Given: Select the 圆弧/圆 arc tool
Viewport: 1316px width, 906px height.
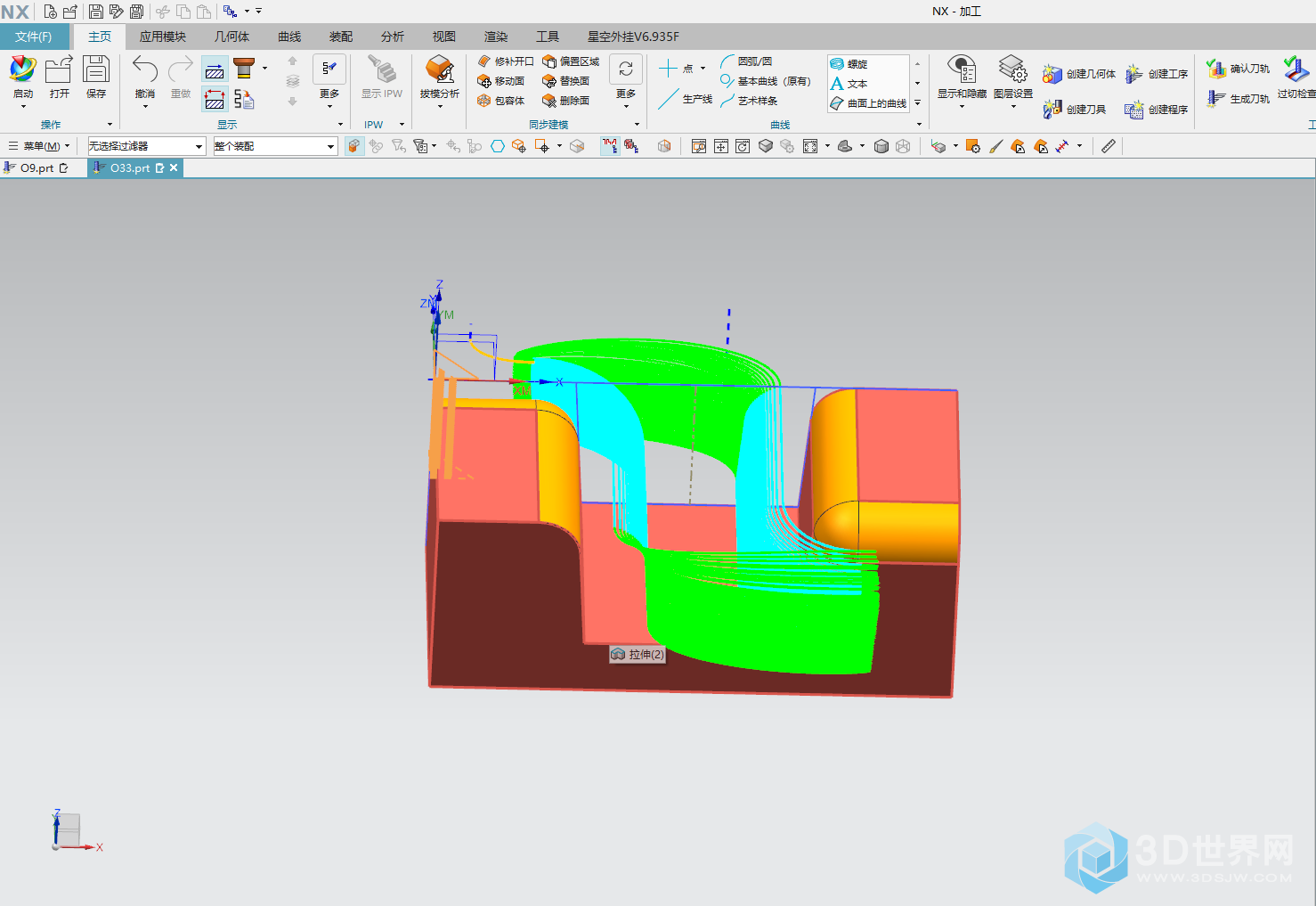Looking at the screenshot, I should (x=746, y=61).
